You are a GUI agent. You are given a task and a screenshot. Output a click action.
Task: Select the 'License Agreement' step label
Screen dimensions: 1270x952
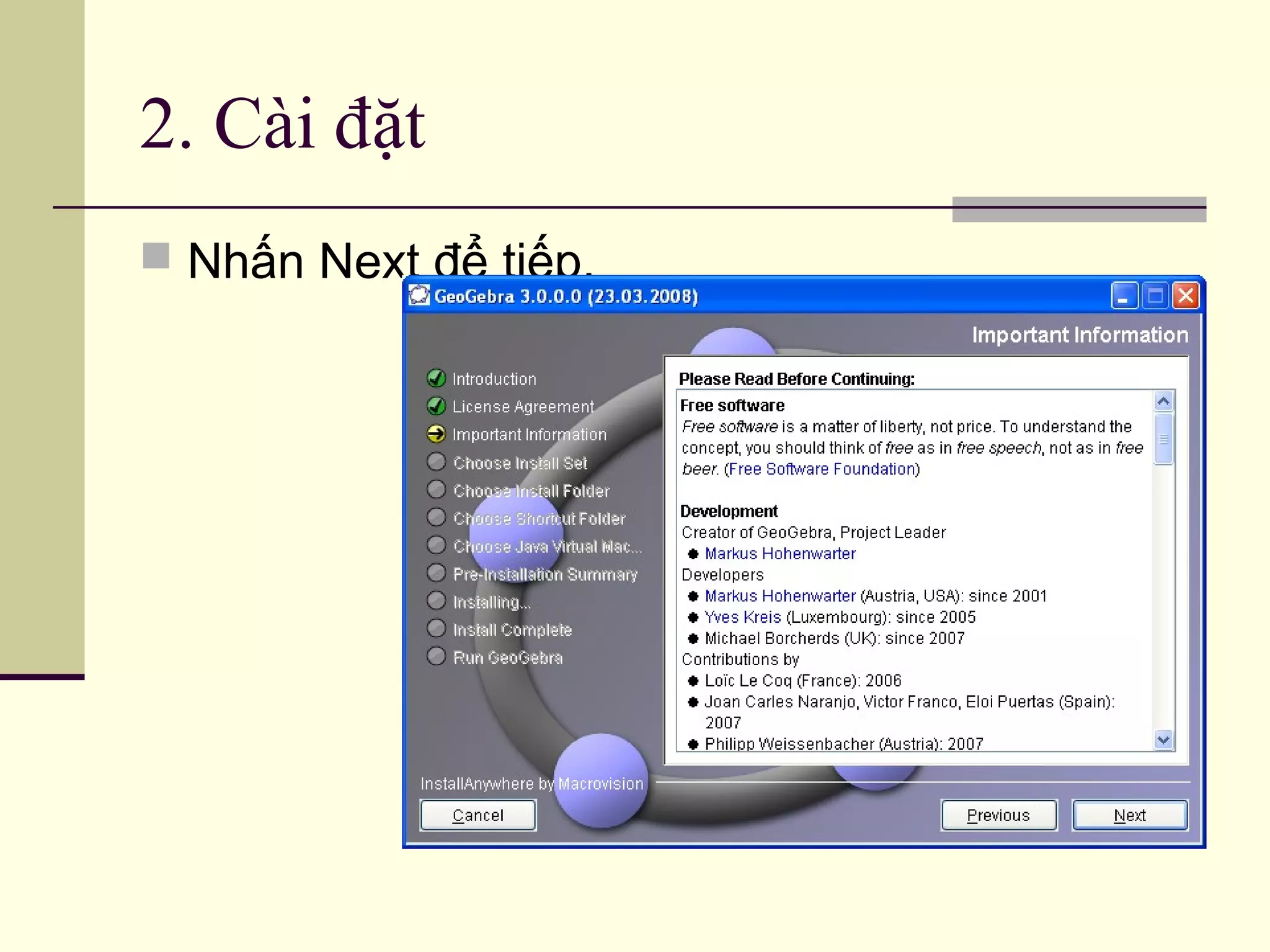[523, 407]
